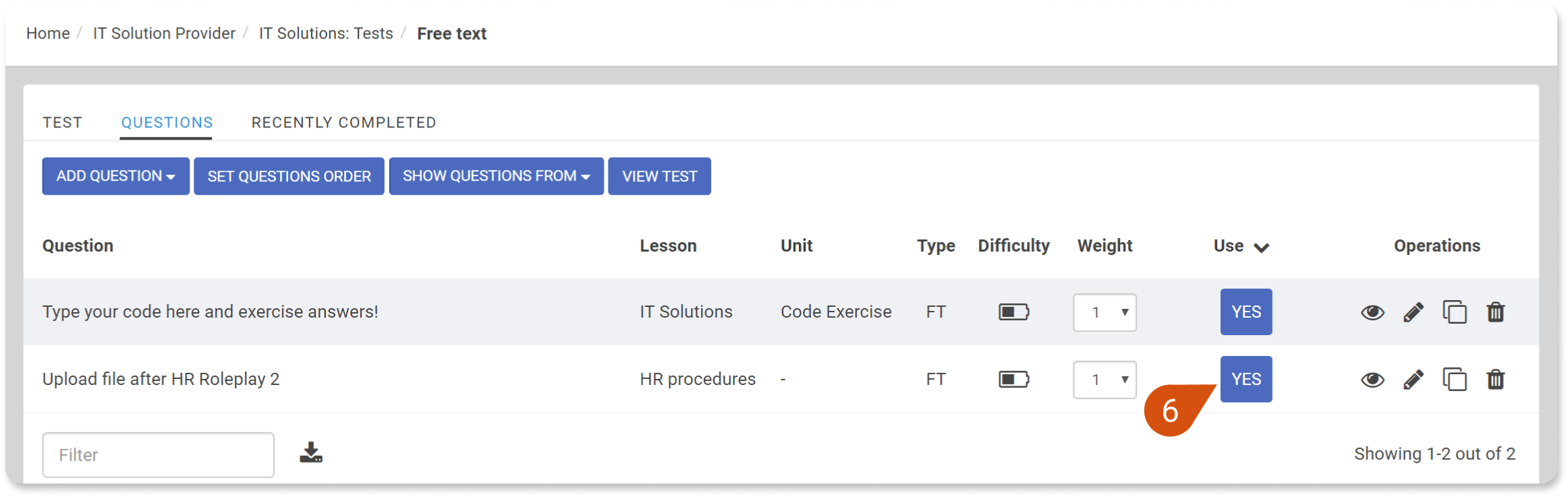Delete the 'Type your code here' question

click(x=1496, y=312)
